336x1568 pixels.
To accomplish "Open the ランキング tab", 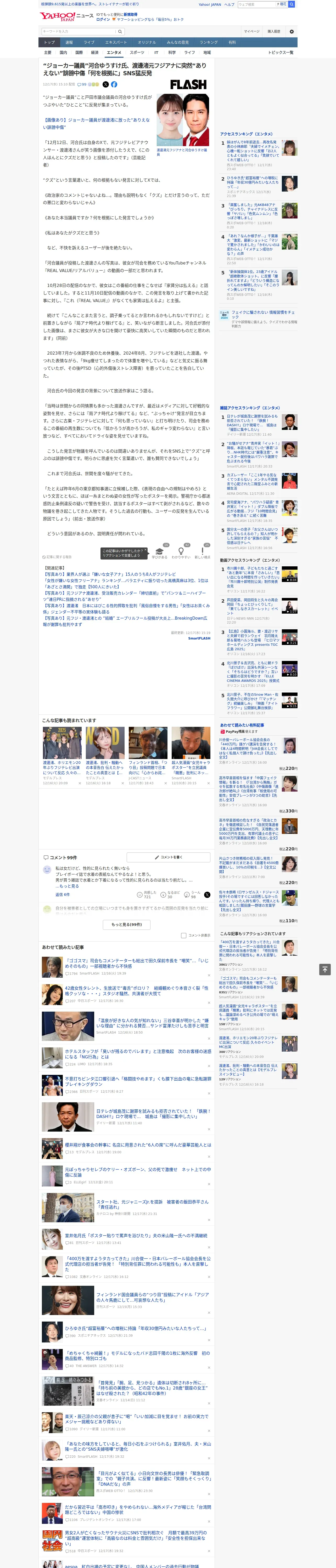I will click(209, 43).
